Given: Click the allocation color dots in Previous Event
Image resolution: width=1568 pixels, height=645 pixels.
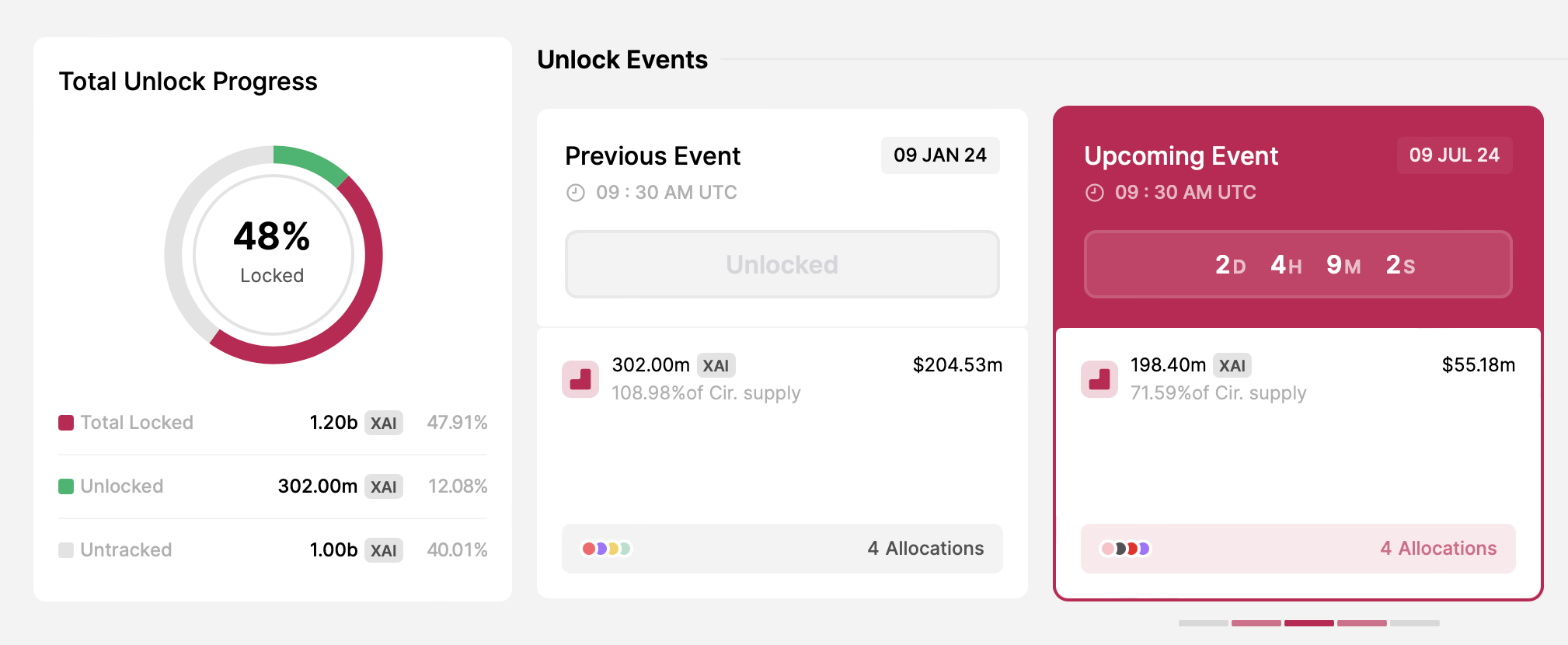Looking at the screenshot, I should click(x=606, y=549).
